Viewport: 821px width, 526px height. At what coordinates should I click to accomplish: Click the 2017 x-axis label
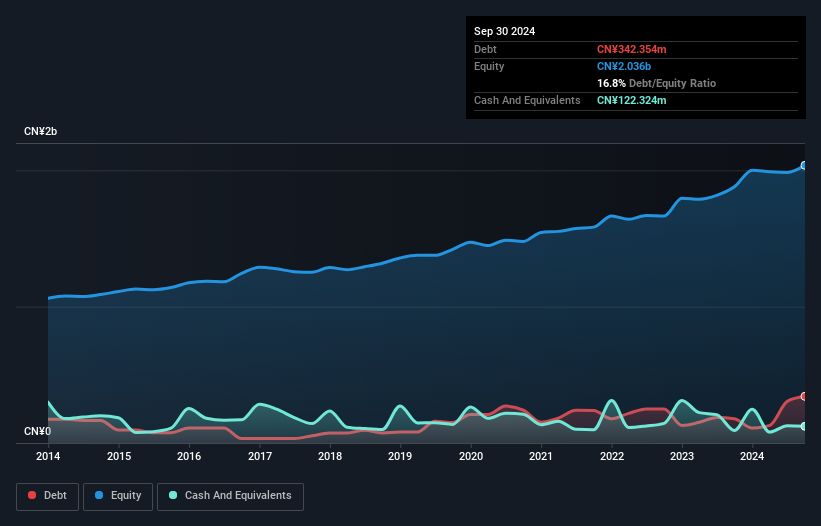coord(260,456)
